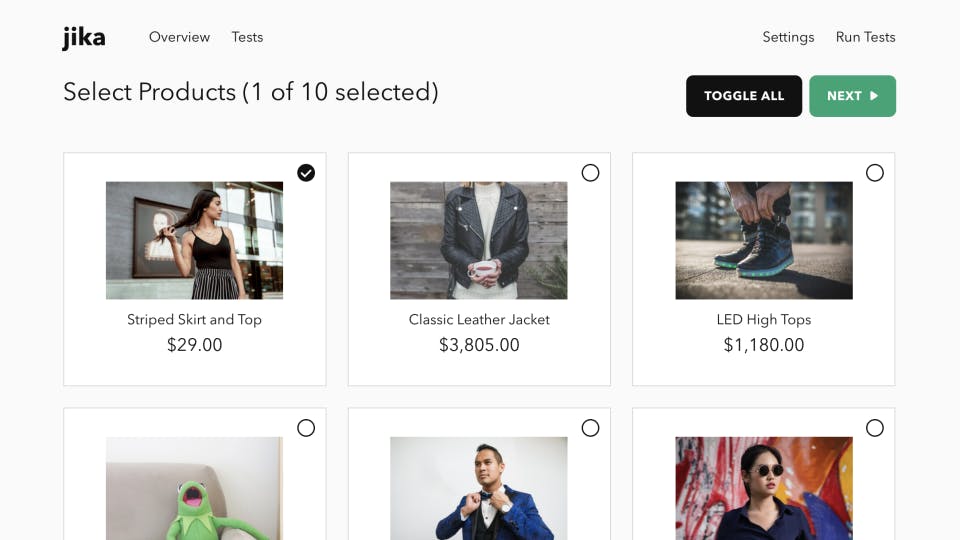This screenshot has width=960, height=540.
Task: Open the Tests menu item
Action: point(247,37)
